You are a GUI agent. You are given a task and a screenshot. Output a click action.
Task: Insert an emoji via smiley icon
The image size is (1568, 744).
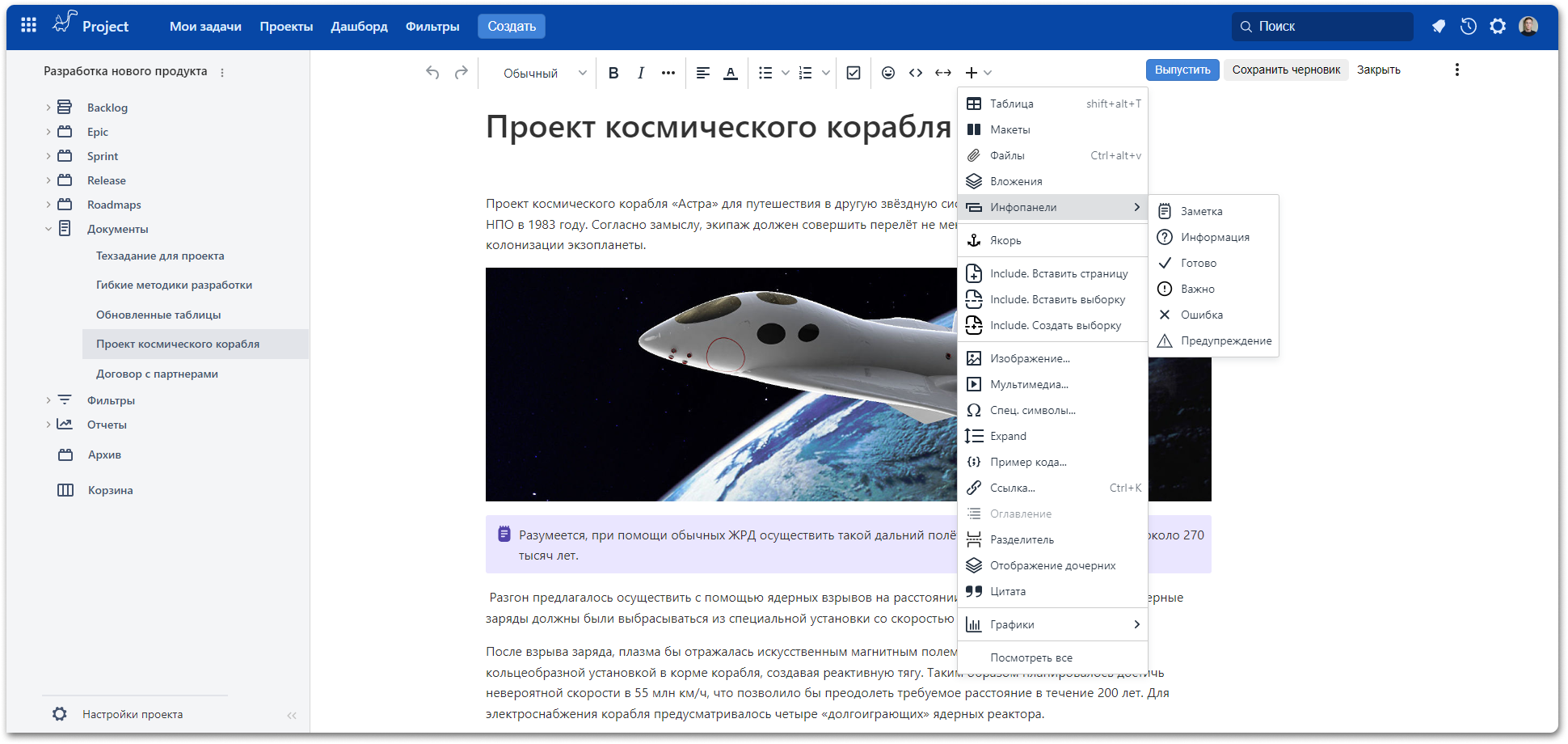(x=887, y=73)
